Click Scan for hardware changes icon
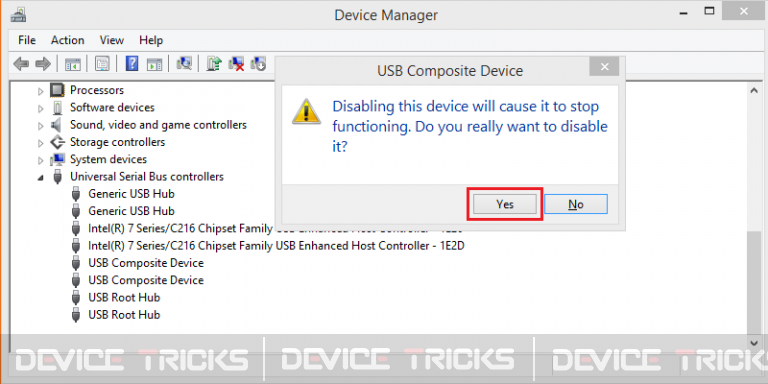768x384 pixels. pyautogui.click(x=184, y=64)
